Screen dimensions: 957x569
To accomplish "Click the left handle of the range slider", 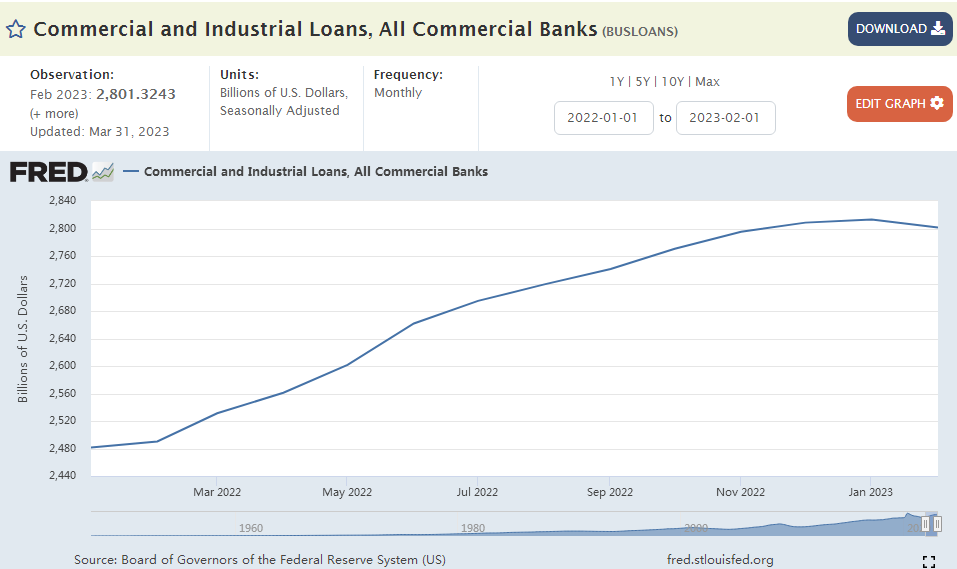I will [x=926, y=523].
